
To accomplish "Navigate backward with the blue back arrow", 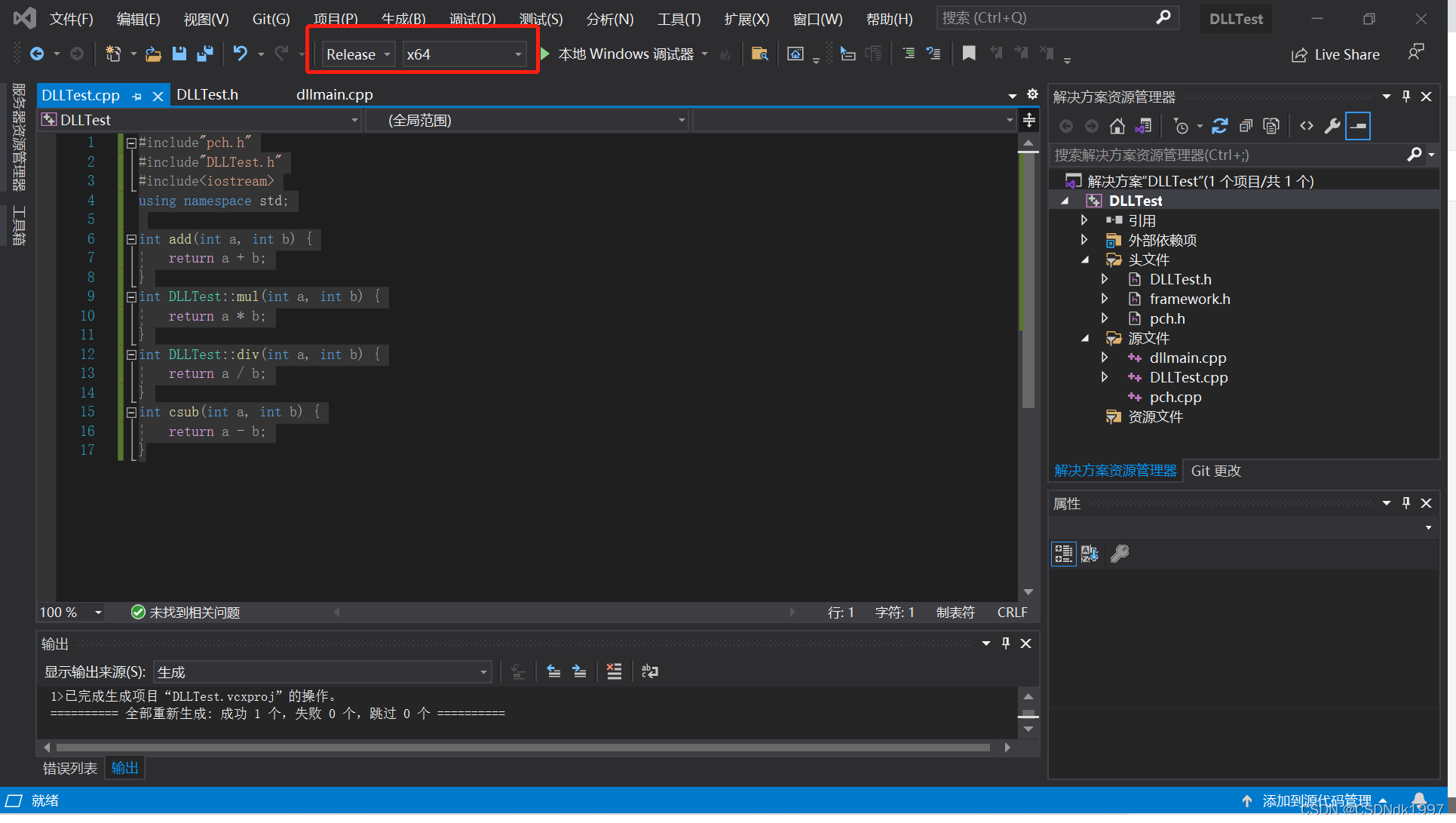I will point(36,54).
